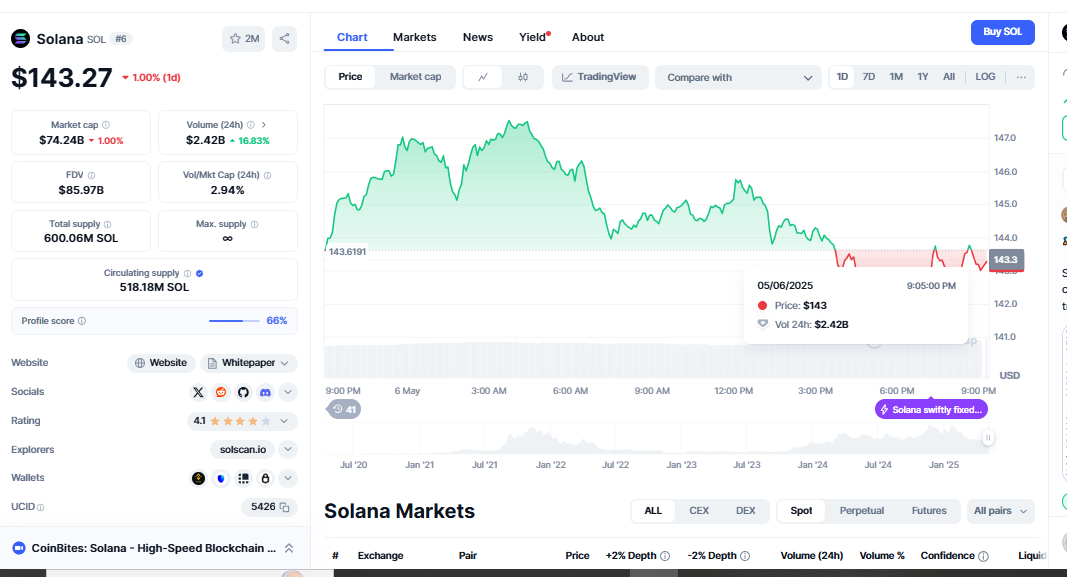The image size is (1067, 577).
Task: Copy the UCID 5426 value
Action: coord(284,507)
